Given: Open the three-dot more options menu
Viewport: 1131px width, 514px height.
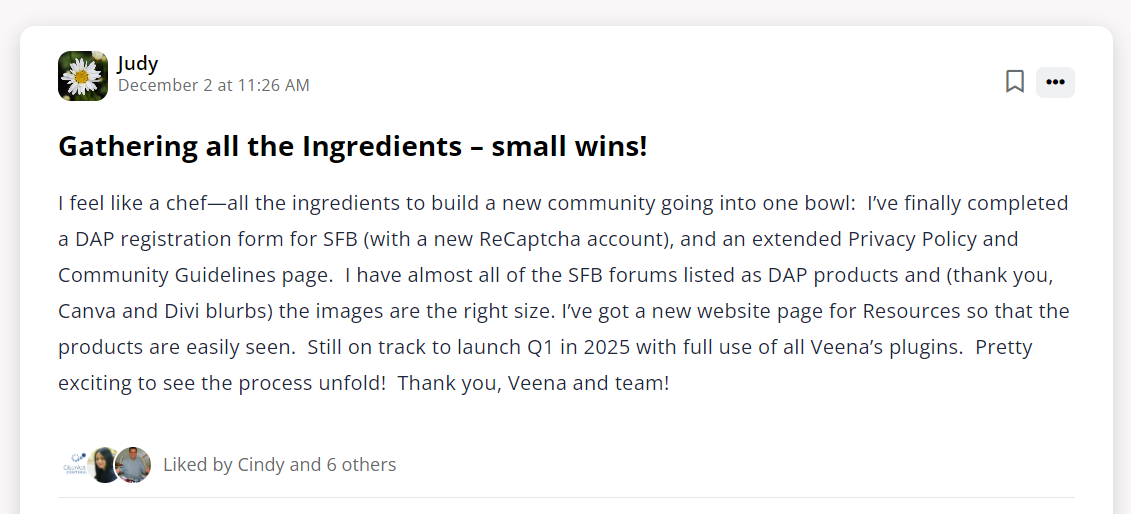Looking at the screenshot, I should coord(1055,82).
